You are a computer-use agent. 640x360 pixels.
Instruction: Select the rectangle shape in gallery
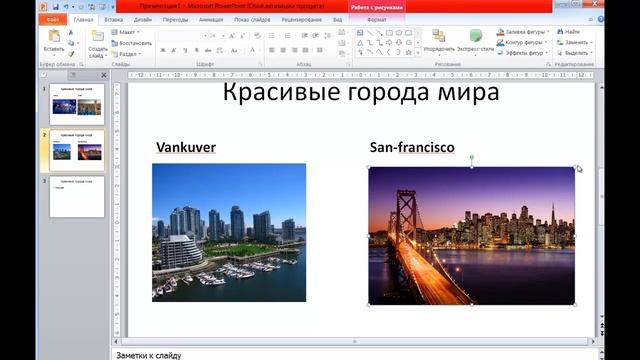coord(389,33)
